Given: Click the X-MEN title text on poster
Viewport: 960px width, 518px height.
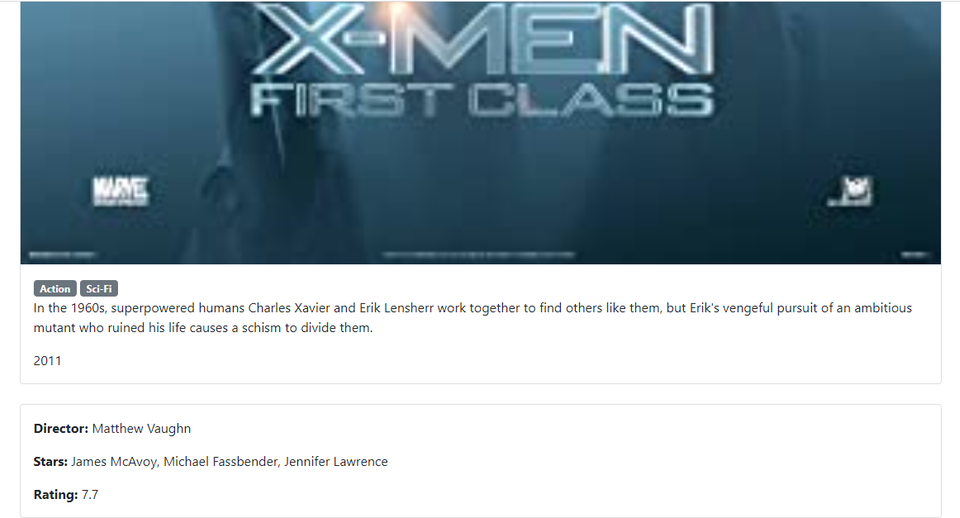Looking at the screenshot, I should pyautogui.click(x=483, y=38).
